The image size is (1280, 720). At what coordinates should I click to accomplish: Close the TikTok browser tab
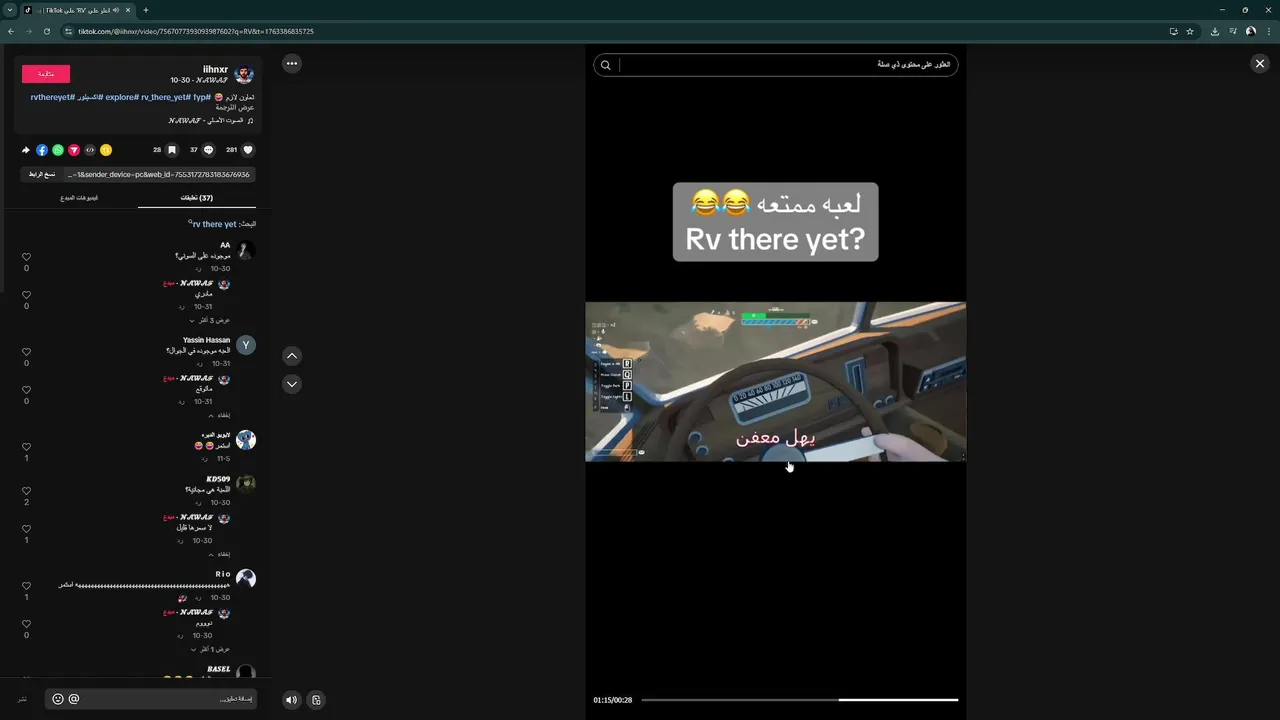tap(128, 10)
